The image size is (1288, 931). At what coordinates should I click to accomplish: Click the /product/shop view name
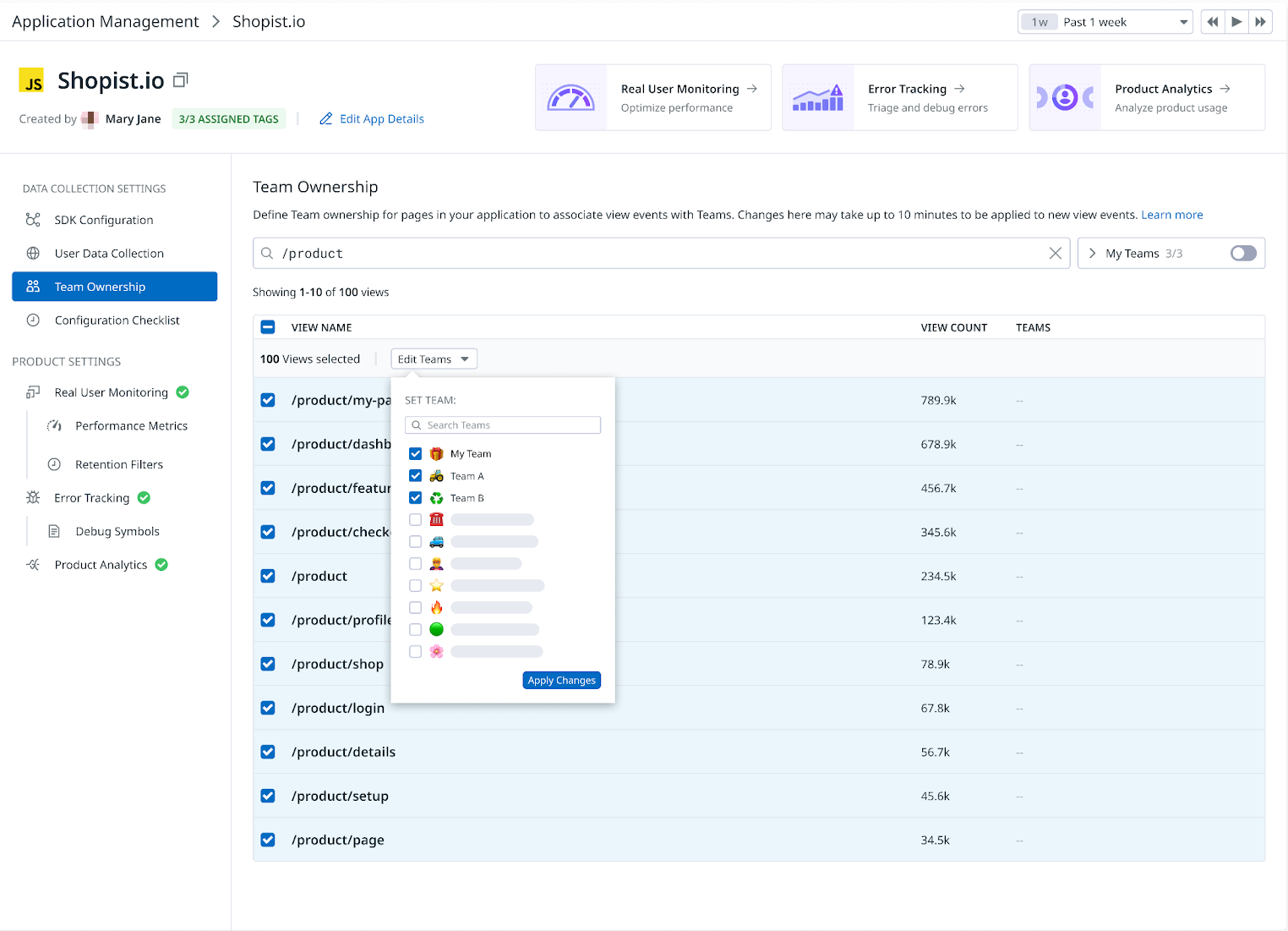point(337,664)
